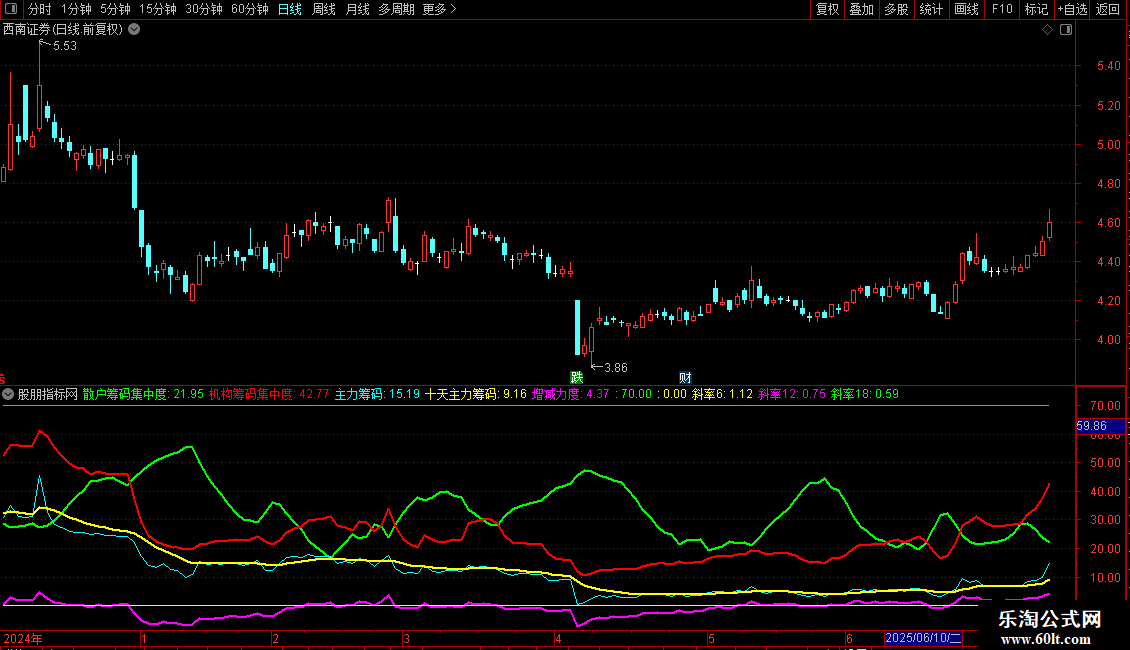The width and height of the screenshot is (1130, 650).
Task: Click the 70.00 indicator axis label
Action: coord(1105,406)
